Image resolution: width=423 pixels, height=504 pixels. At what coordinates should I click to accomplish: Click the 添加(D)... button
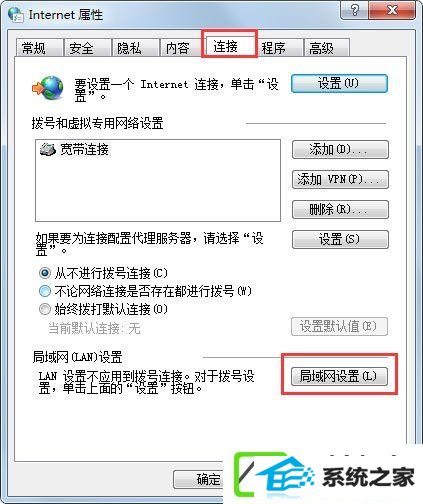[x=340, y=150]
